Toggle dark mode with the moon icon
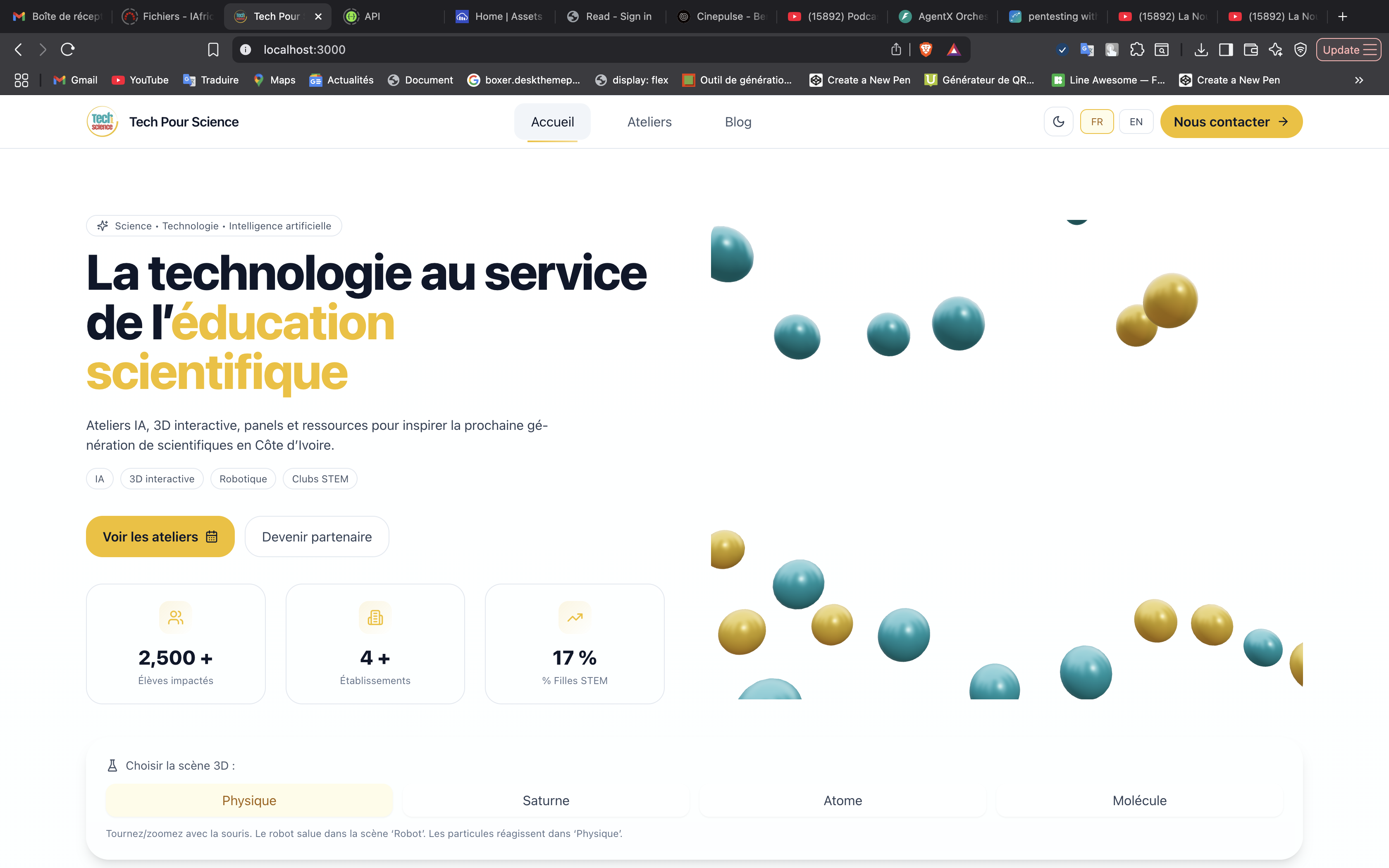 click(1058, 122)
